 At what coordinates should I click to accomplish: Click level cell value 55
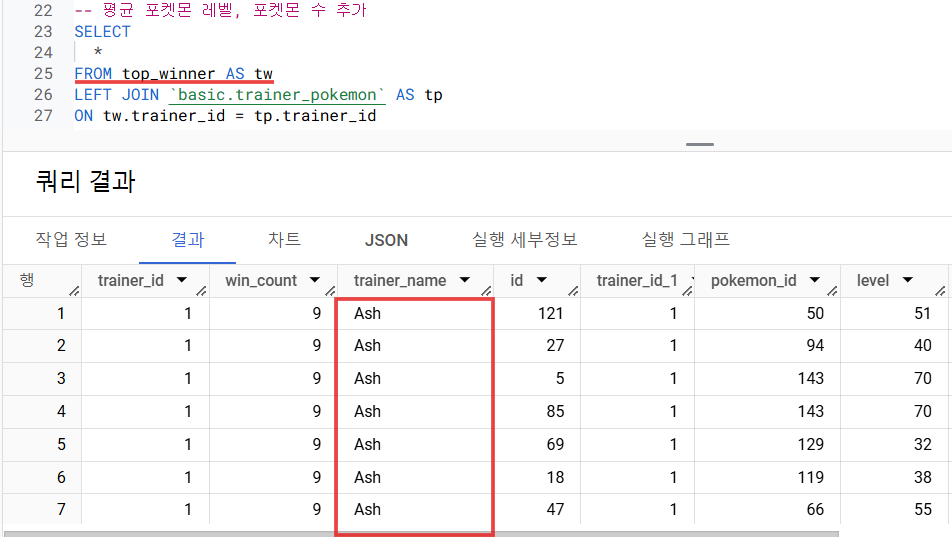pos(922,509)
